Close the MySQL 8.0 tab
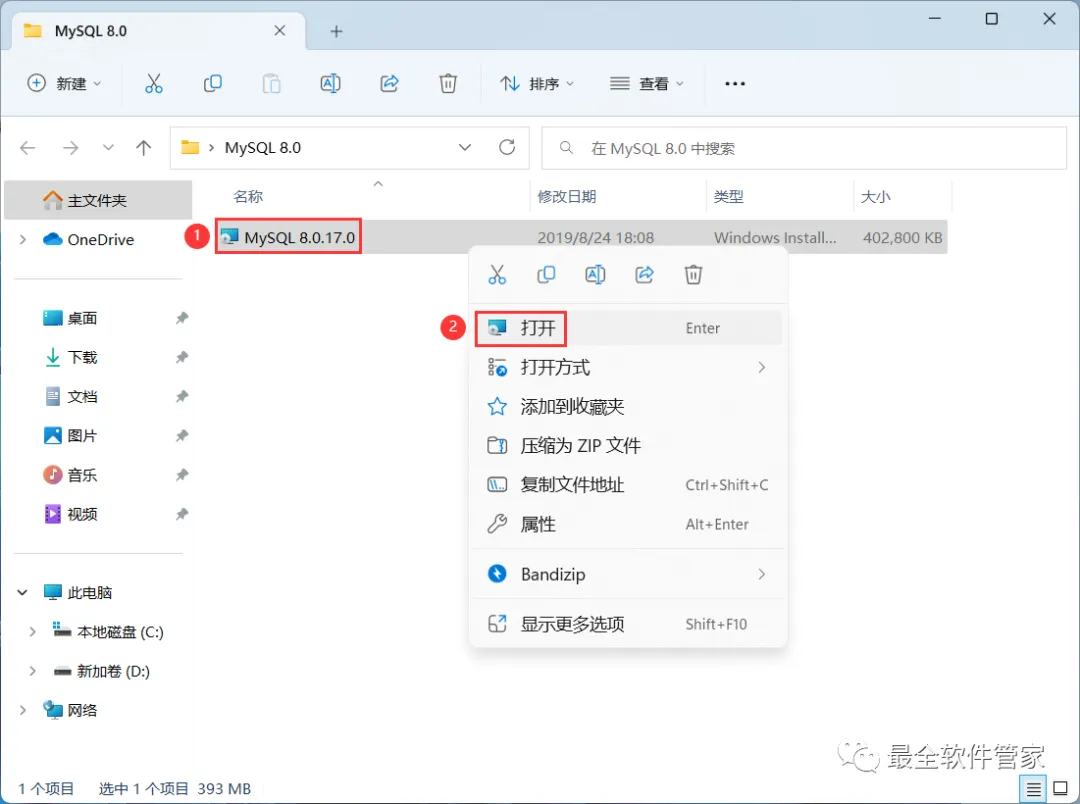 pos(280,30)
